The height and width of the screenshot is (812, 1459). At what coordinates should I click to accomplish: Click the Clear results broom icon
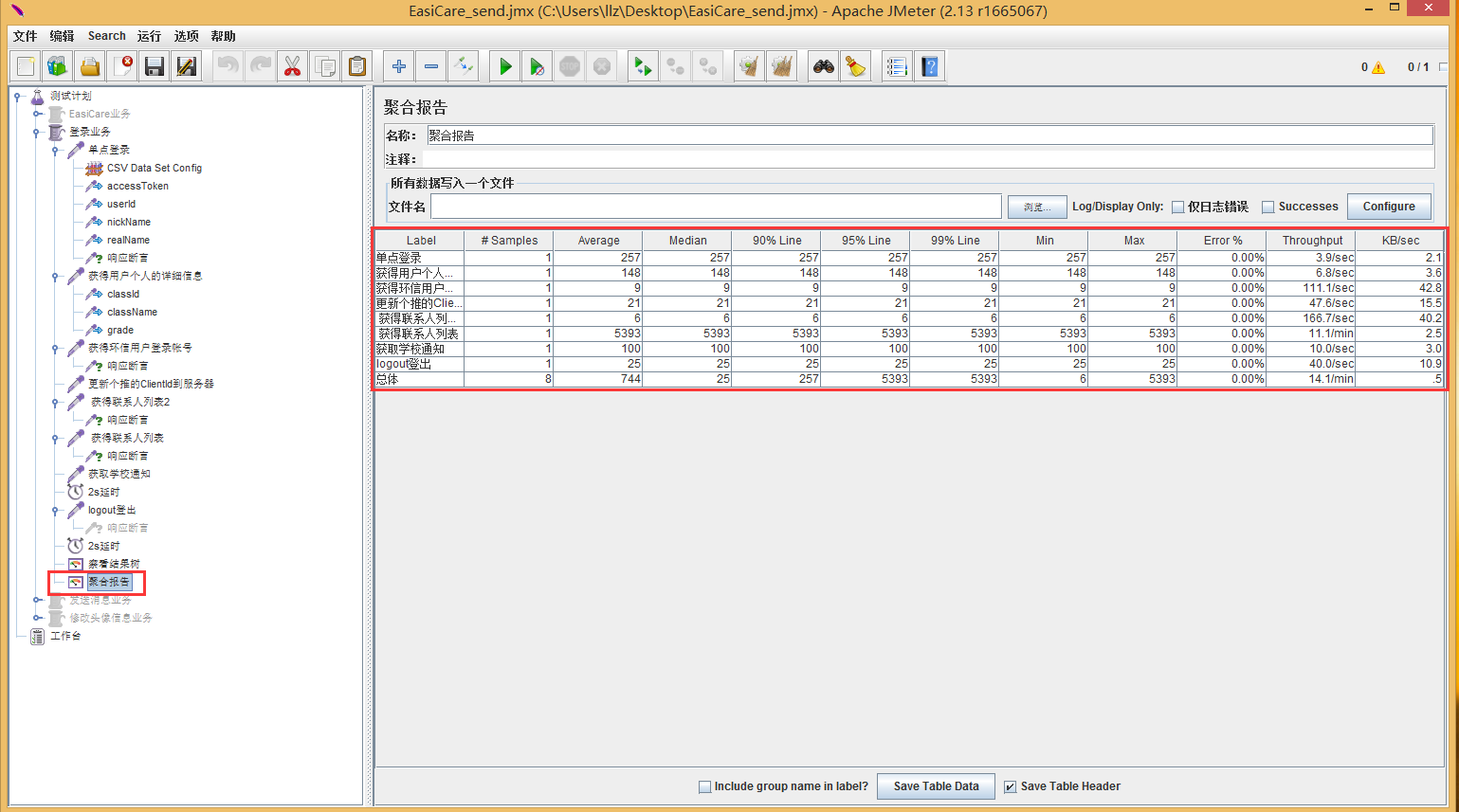click(x=750, y=66)
